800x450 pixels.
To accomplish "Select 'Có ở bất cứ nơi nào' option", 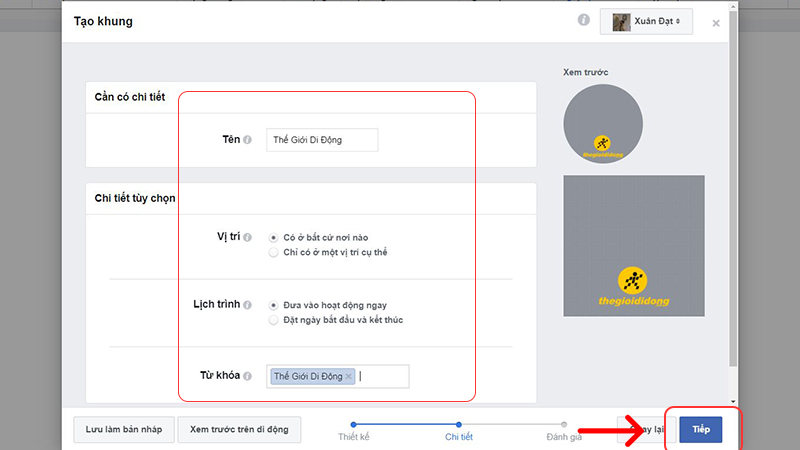I will [273, 238].
